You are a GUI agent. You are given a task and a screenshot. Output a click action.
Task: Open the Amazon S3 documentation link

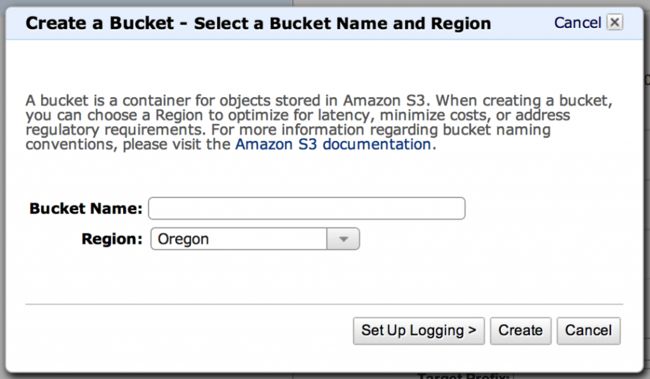333,144
